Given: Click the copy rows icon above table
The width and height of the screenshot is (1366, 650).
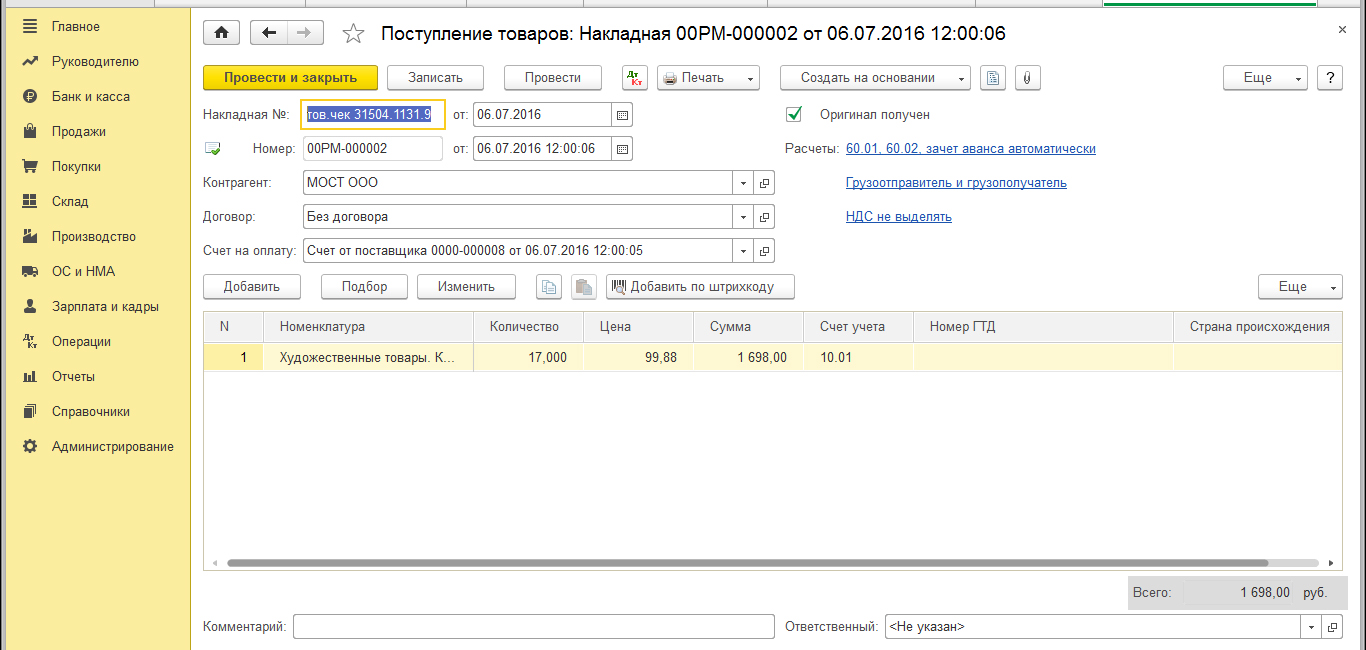Looking at the screenshot, I should pos(549,287).
